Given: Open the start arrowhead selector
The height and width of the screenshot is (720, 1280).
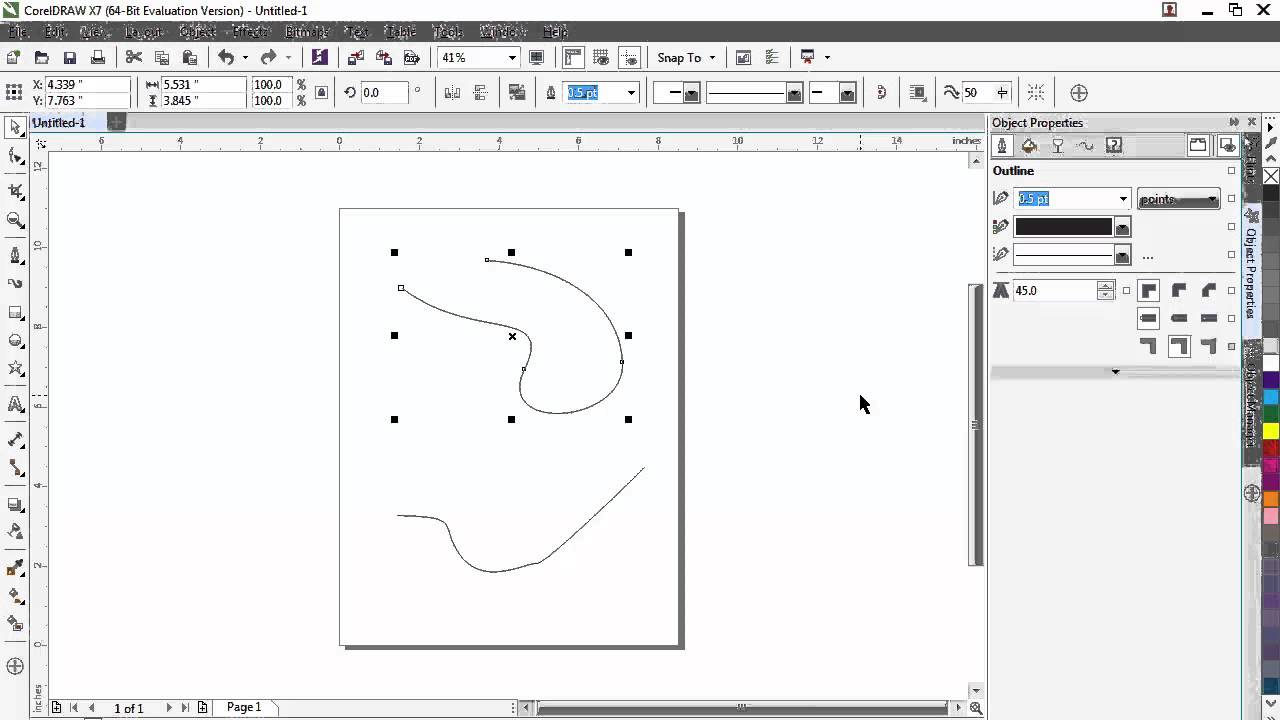Looking at the screenshot, I should (677, 93).
